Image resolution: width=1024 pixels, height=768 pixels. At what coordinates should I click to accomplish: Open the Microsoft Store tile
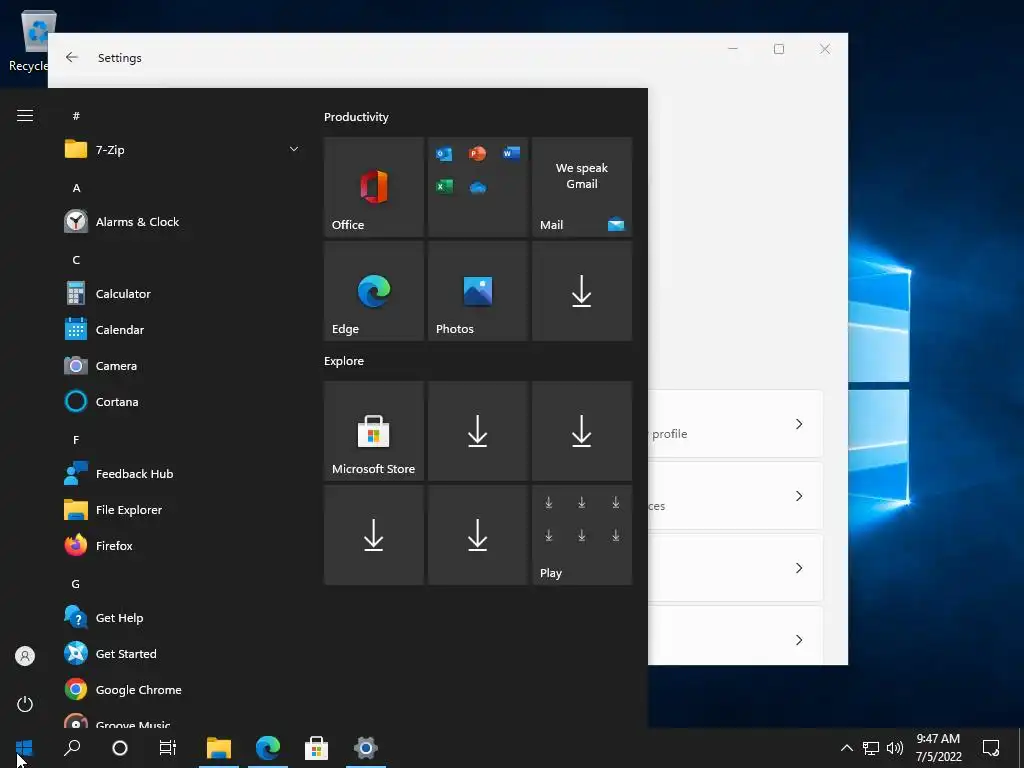click(x=374, y=431)
